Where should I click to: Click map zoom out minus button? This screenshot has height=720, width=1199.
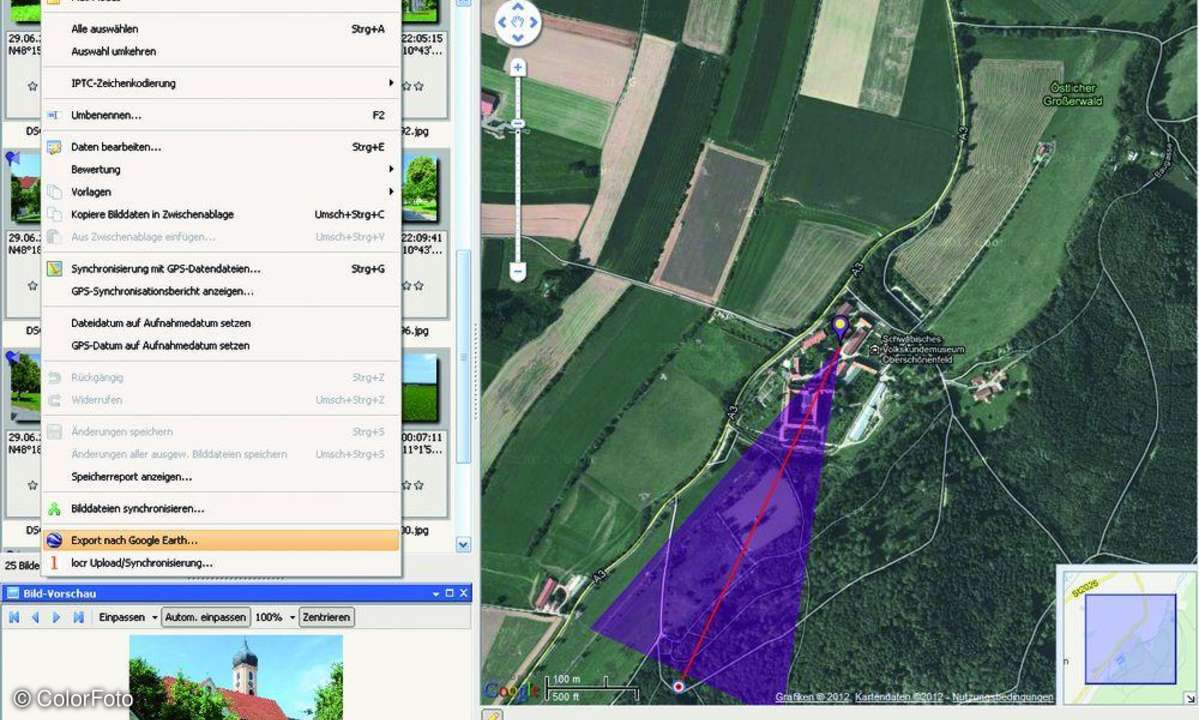coord(518,271)
